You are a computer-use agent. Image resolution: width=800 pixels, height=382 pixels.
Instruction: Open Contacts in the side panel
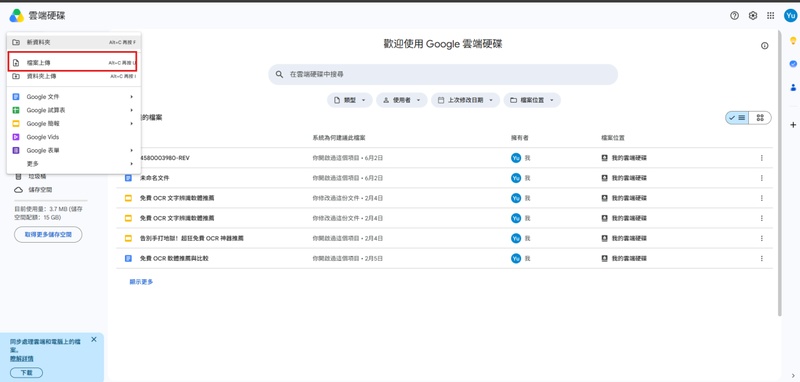(x=793, y=87)
